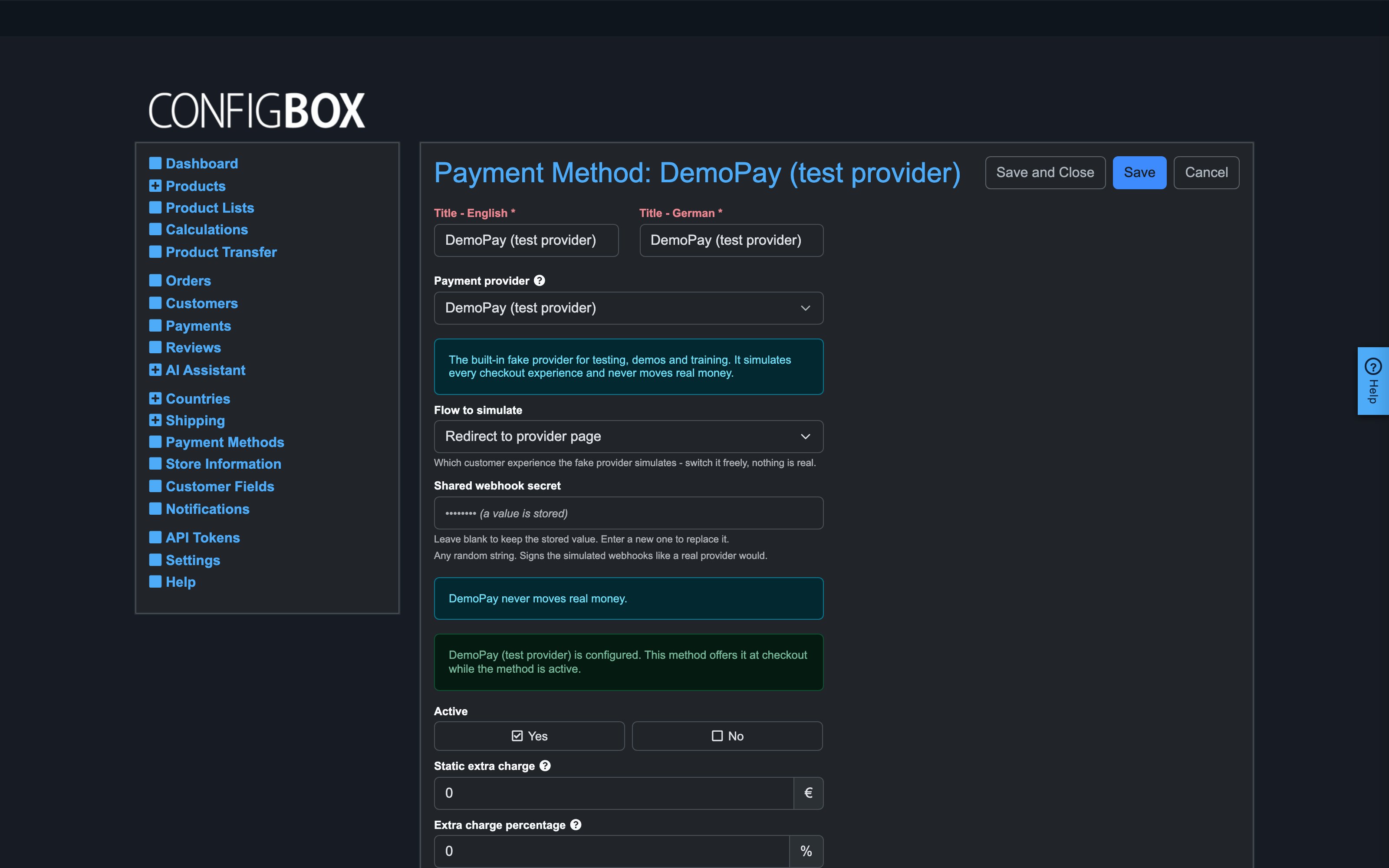Open the Payment provider dropdown
The width and height of the screenshot is (1389, 868).
[629, 308]
